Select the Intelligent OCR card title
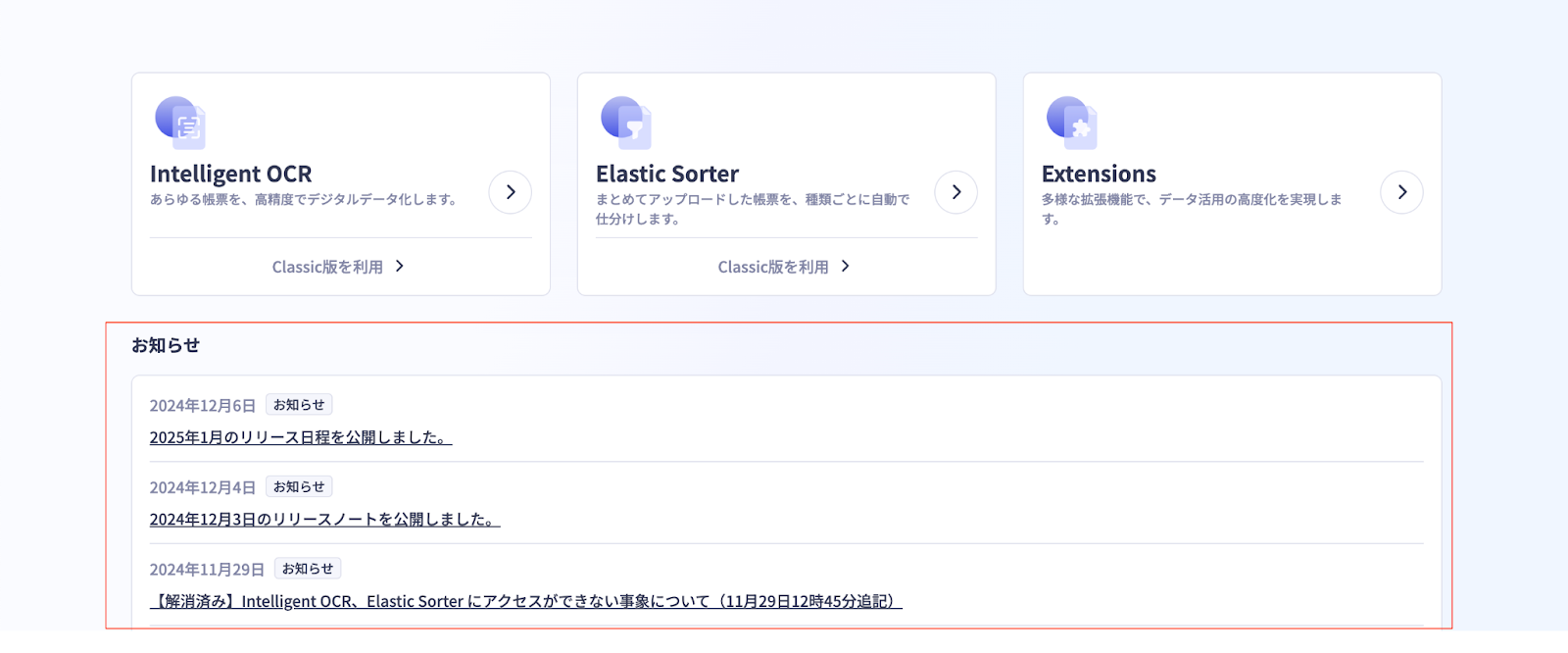Viewport: 1568px width, 653px height. [231, 174]
